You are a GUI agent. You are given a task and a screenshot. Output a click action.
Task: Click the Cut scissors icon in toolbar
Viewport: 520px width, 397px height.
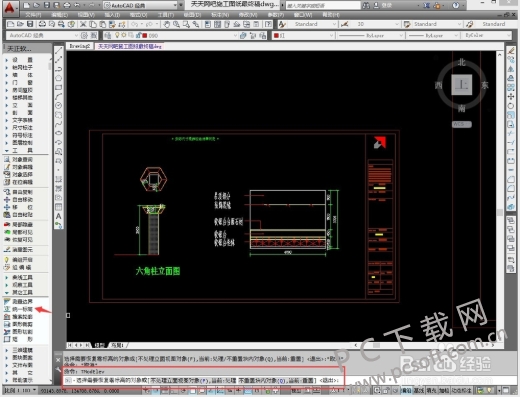pos(83,24)
